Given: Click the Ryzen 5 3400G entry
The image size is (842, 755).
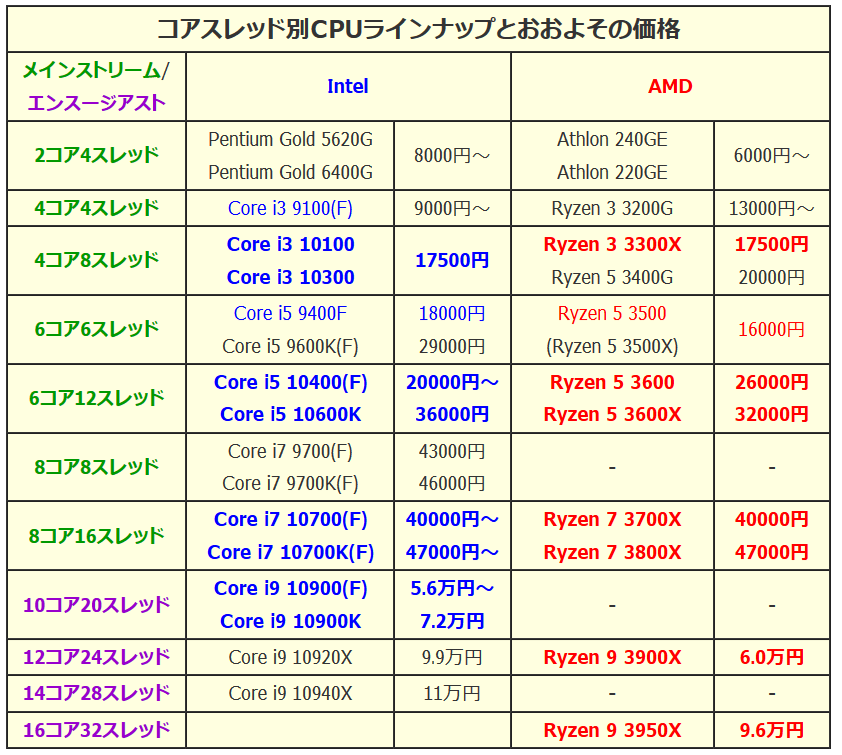Looking at the screenshot, I should 612,277.
